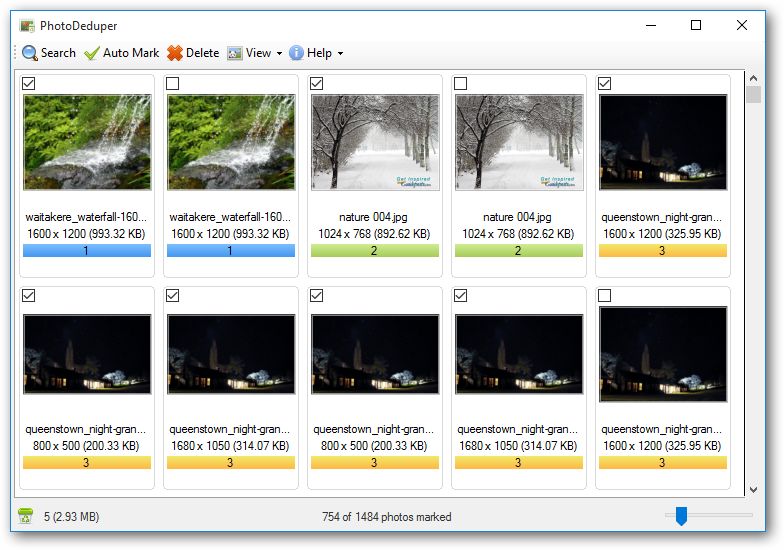
Task: Click '1024 x 768 (892.62 KB)' under unmarked nature 004
Action: coord(518,234)
